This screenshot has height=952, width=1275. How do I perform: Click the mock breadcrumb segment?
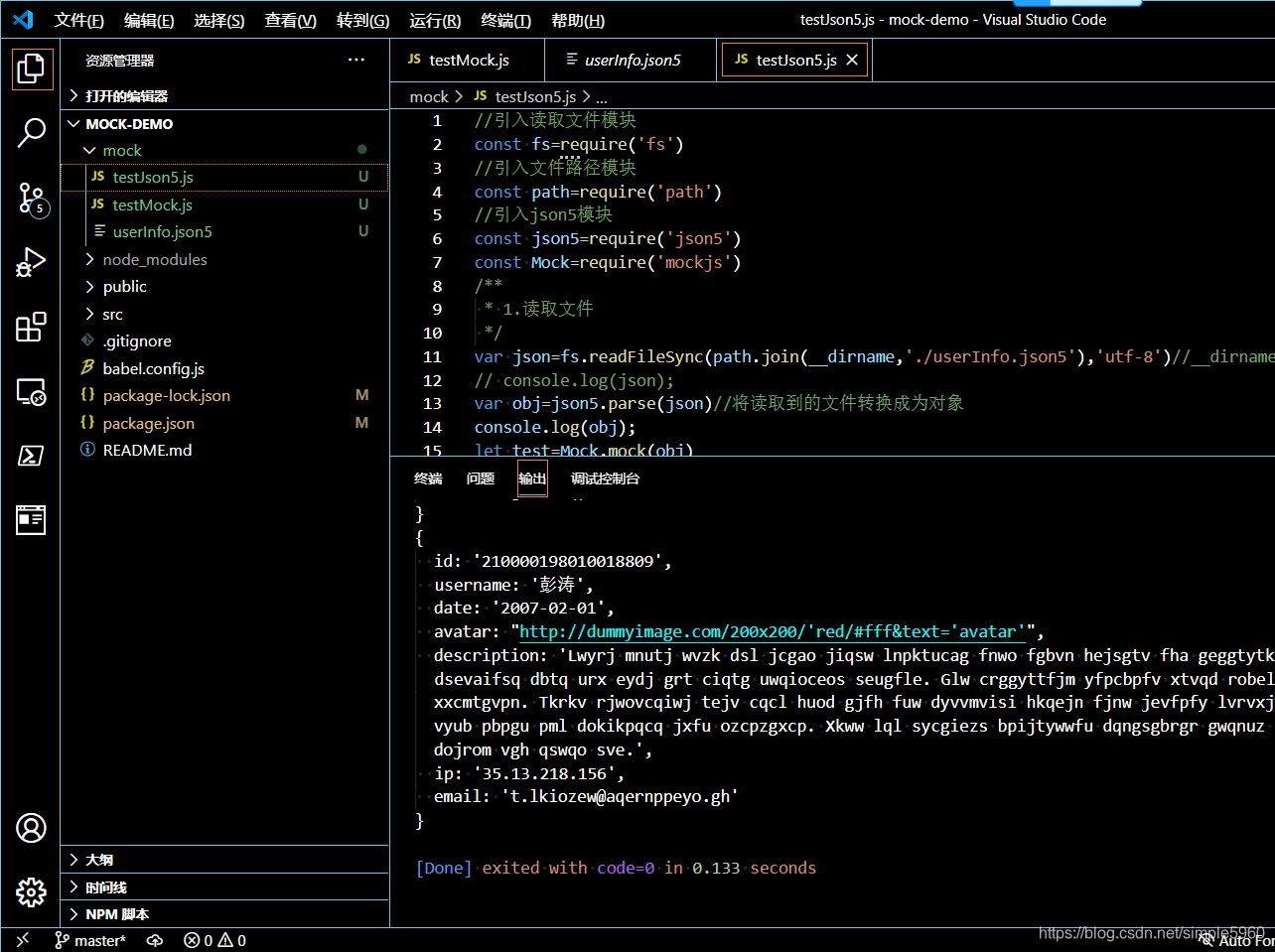pyautogui.click(x=429, y=96)
